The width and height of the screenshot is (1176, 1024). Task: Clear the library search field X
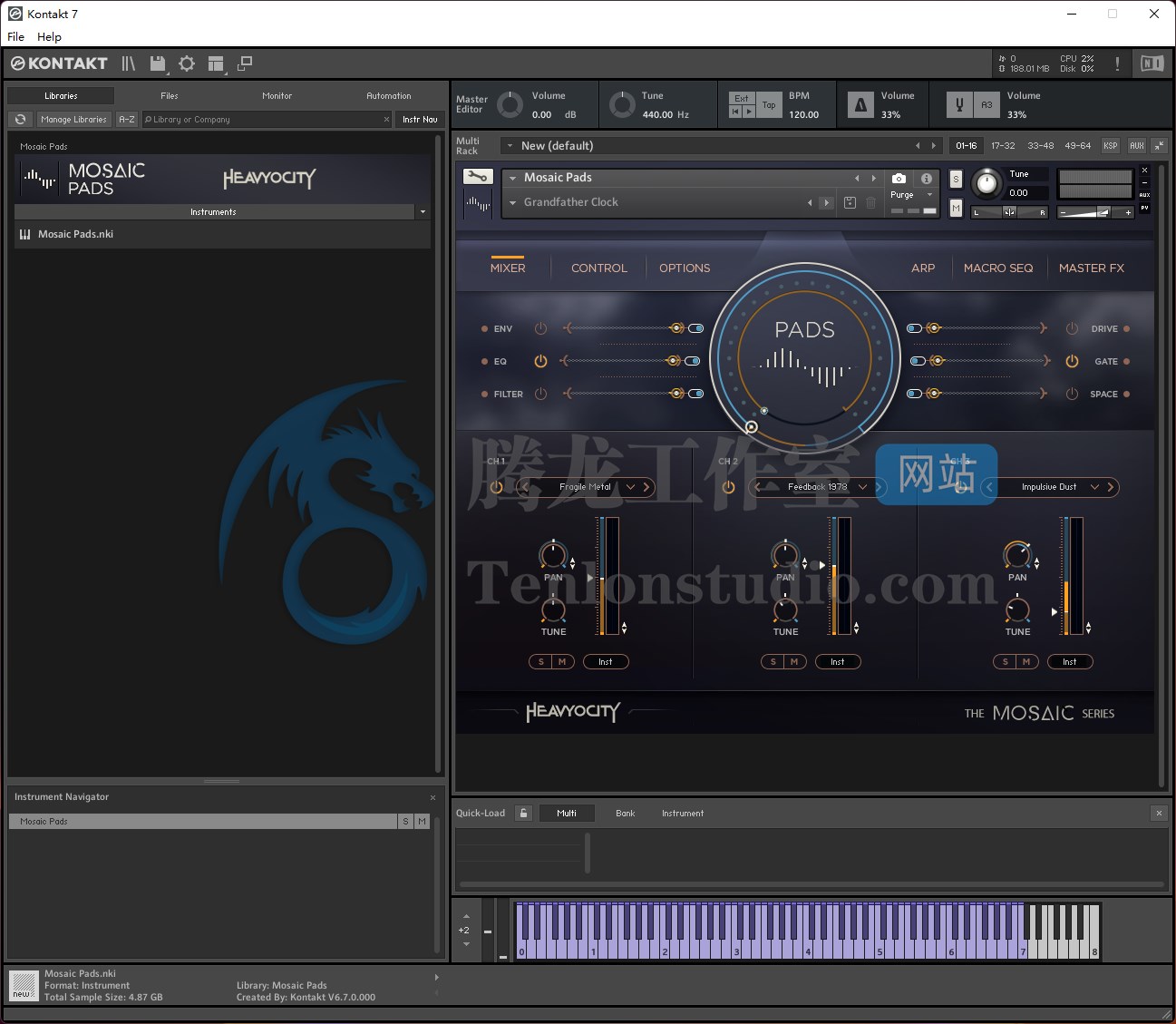coord(386,120)
